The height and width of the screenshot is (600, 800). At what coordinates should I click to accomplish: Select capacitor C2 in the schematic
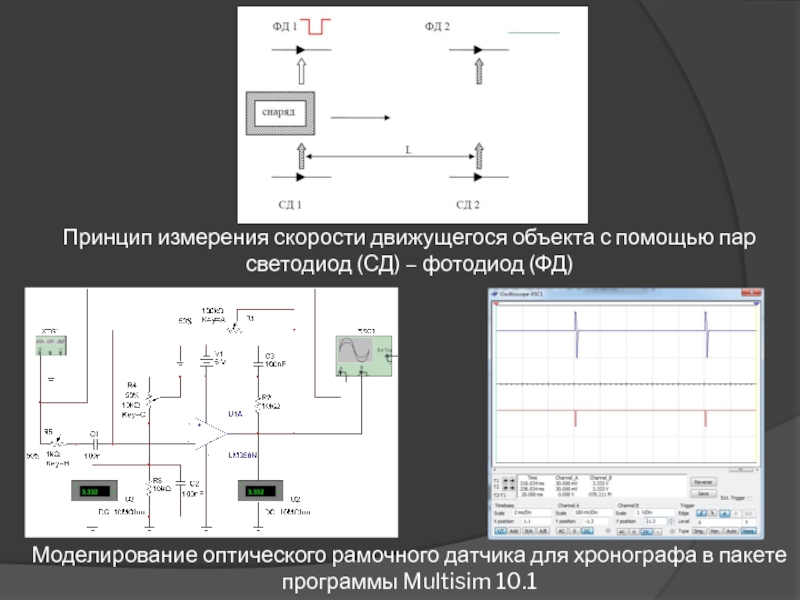181,482
